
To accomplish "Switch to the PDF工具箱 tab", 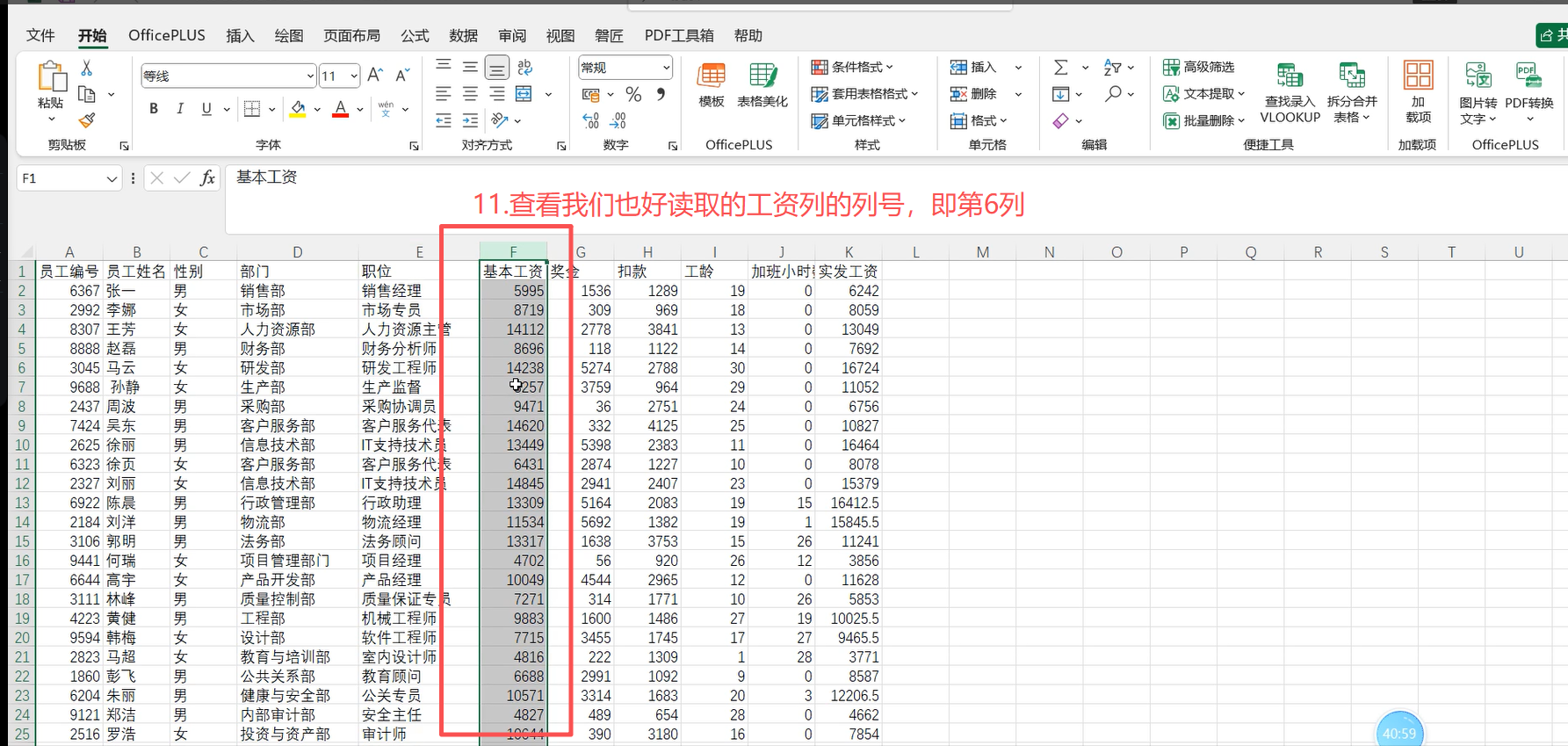I will click(679, 35).
